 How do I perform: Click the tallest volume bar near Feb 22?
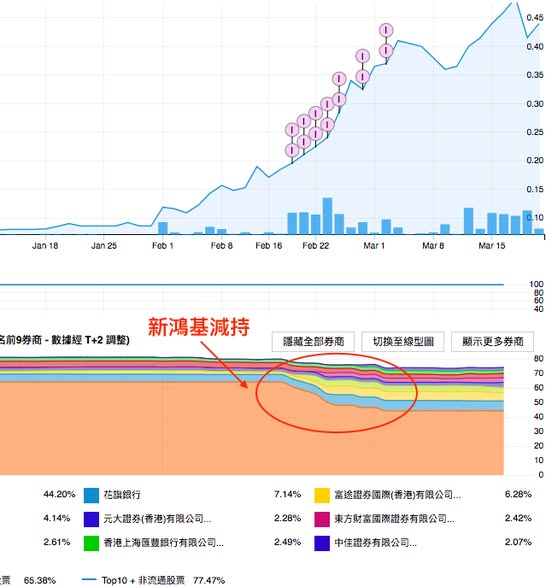click(327, 216)
